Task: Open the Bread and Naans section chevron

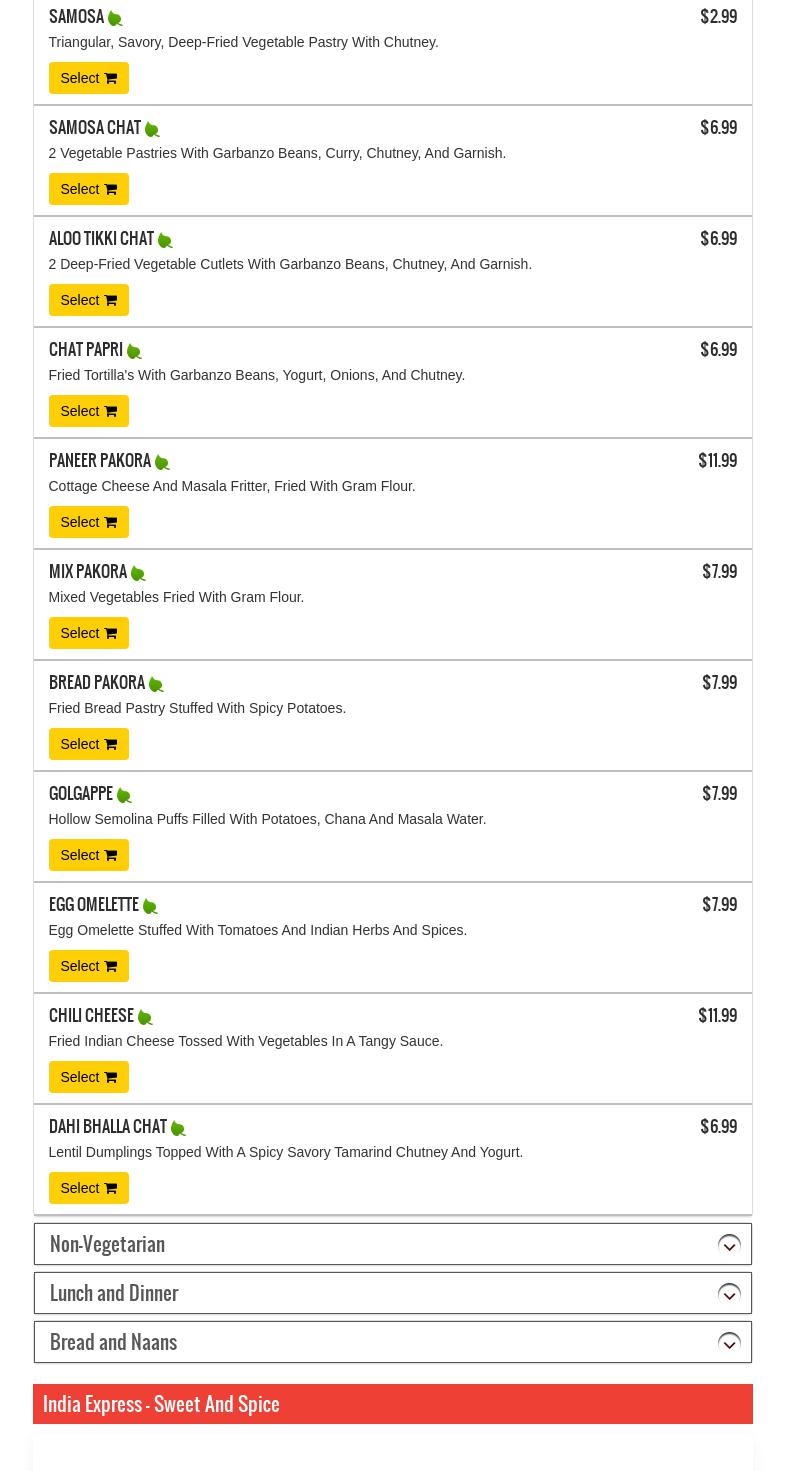Action: tap(729, 1343)
